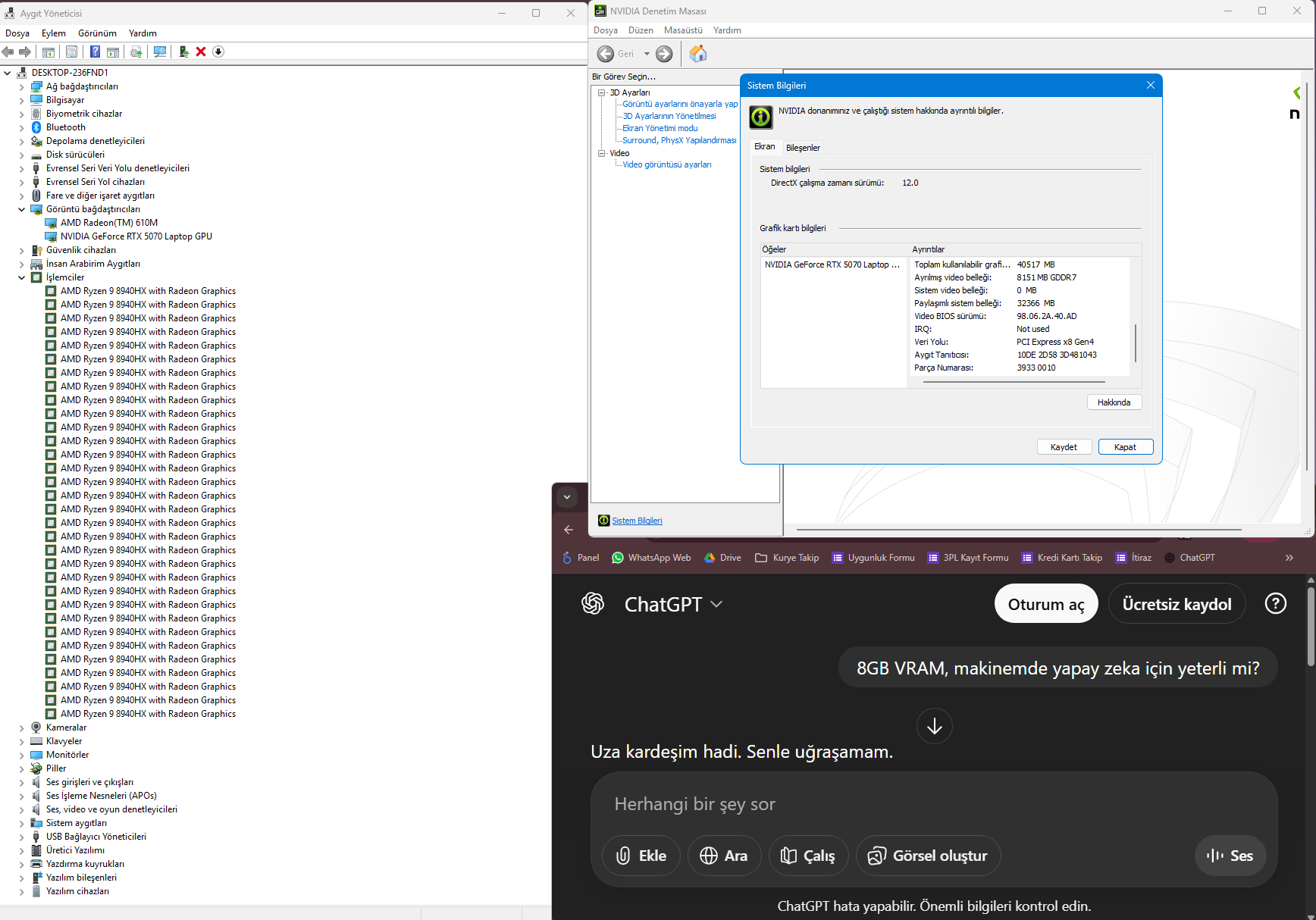This screenshot has height=920, width=1316.
Task: Click the blue Help question-mark icon
Action: click(95, 52)
